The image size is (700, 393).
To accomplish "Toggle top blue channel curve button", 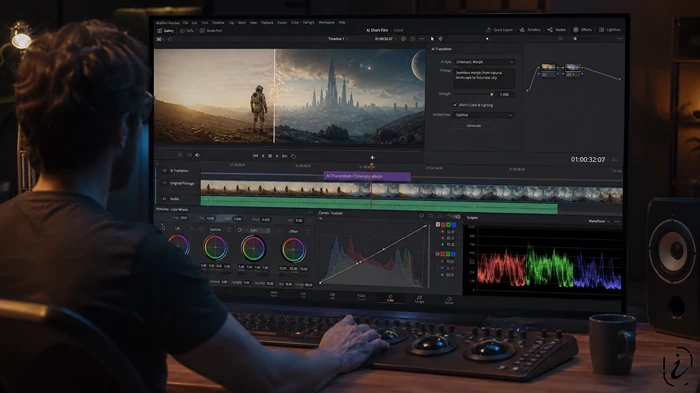I will point(454,225).
